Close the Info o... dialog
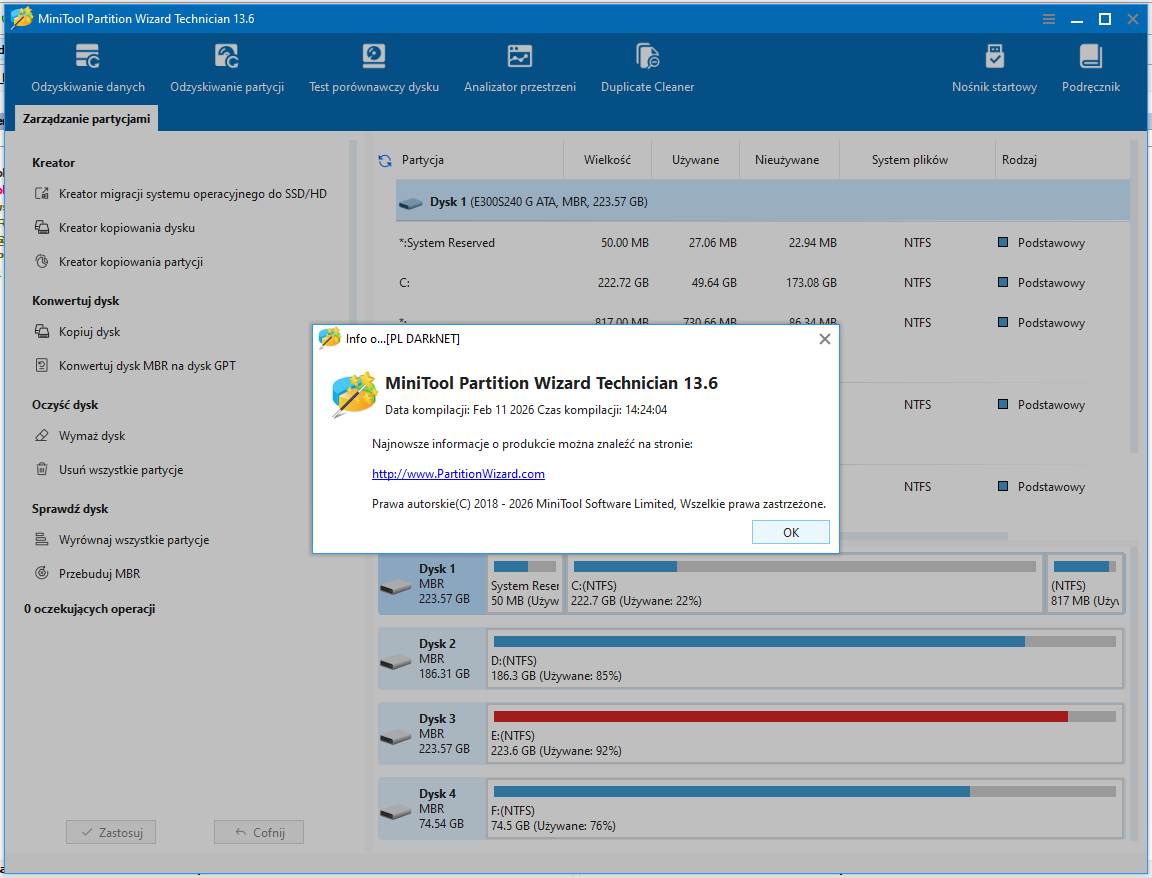The width and height of the screenshot is (1152, 878). pos(824,339)
